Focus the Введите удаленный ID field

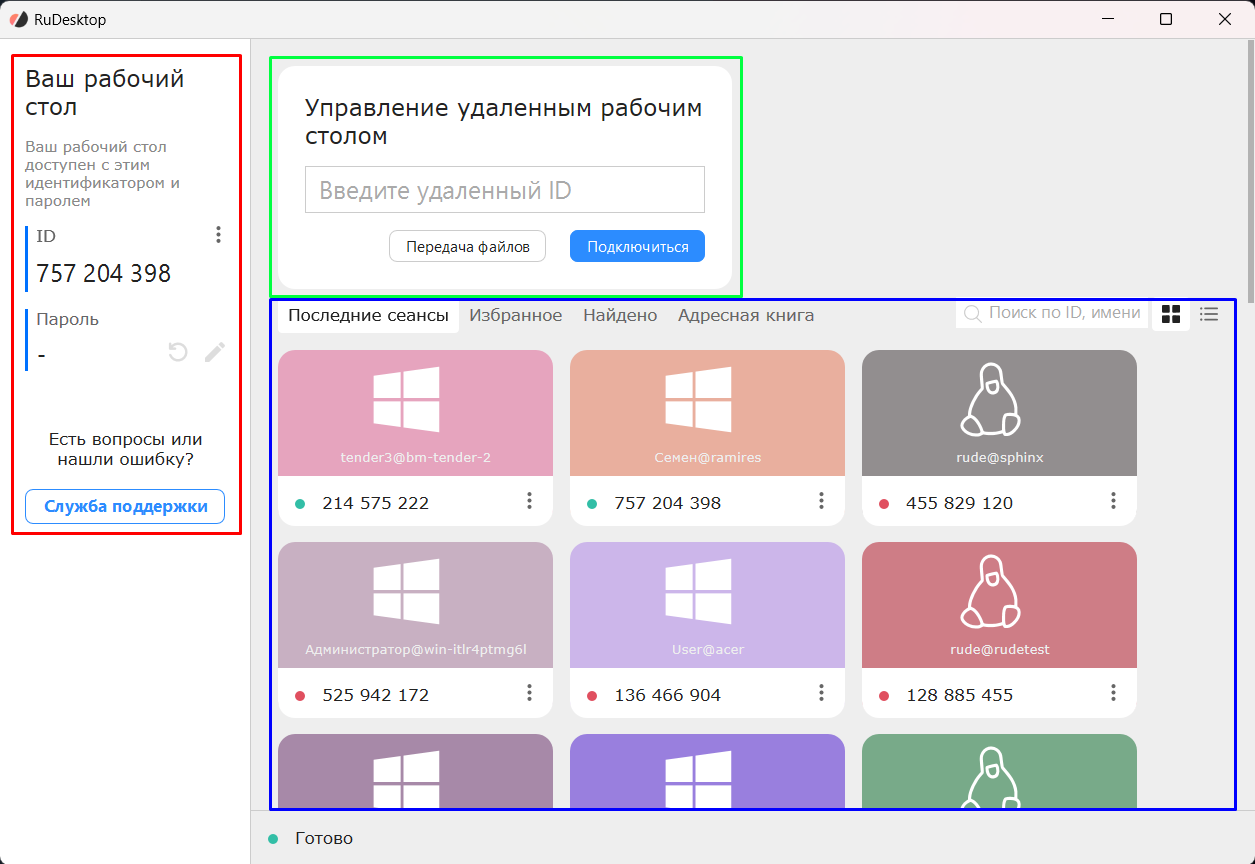point(505,190)
